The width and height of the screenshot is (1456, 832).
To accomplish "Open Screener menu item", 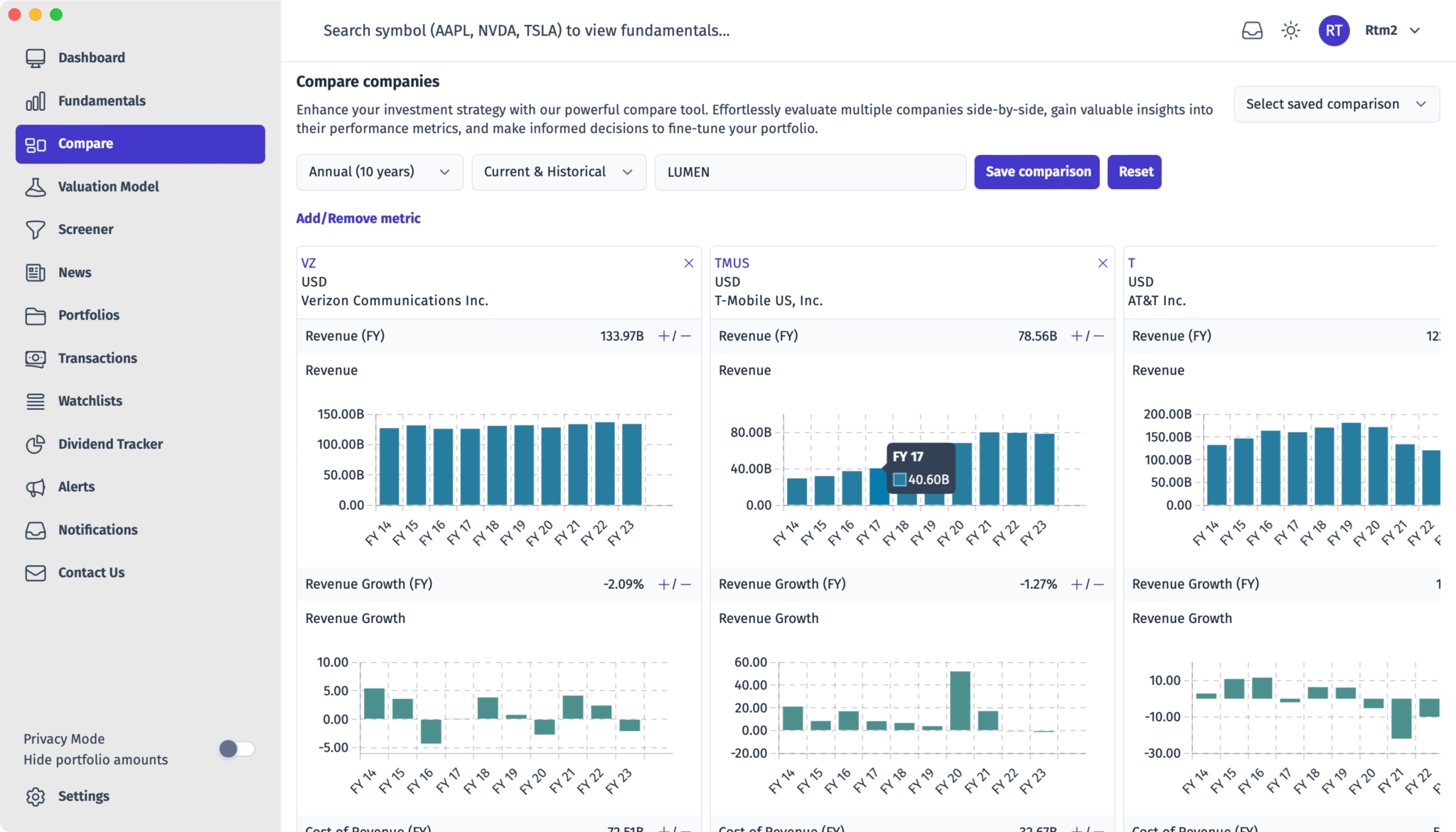I will (140, 230).
